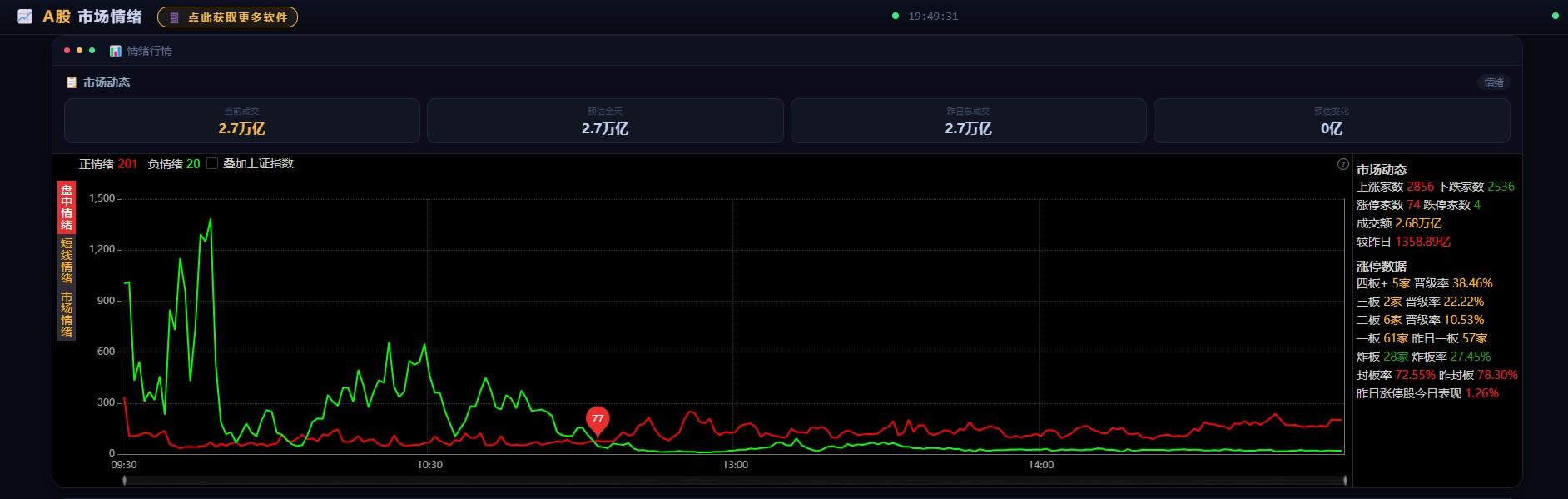Click the 市场动态 heading in right panel

[1382, 170]
